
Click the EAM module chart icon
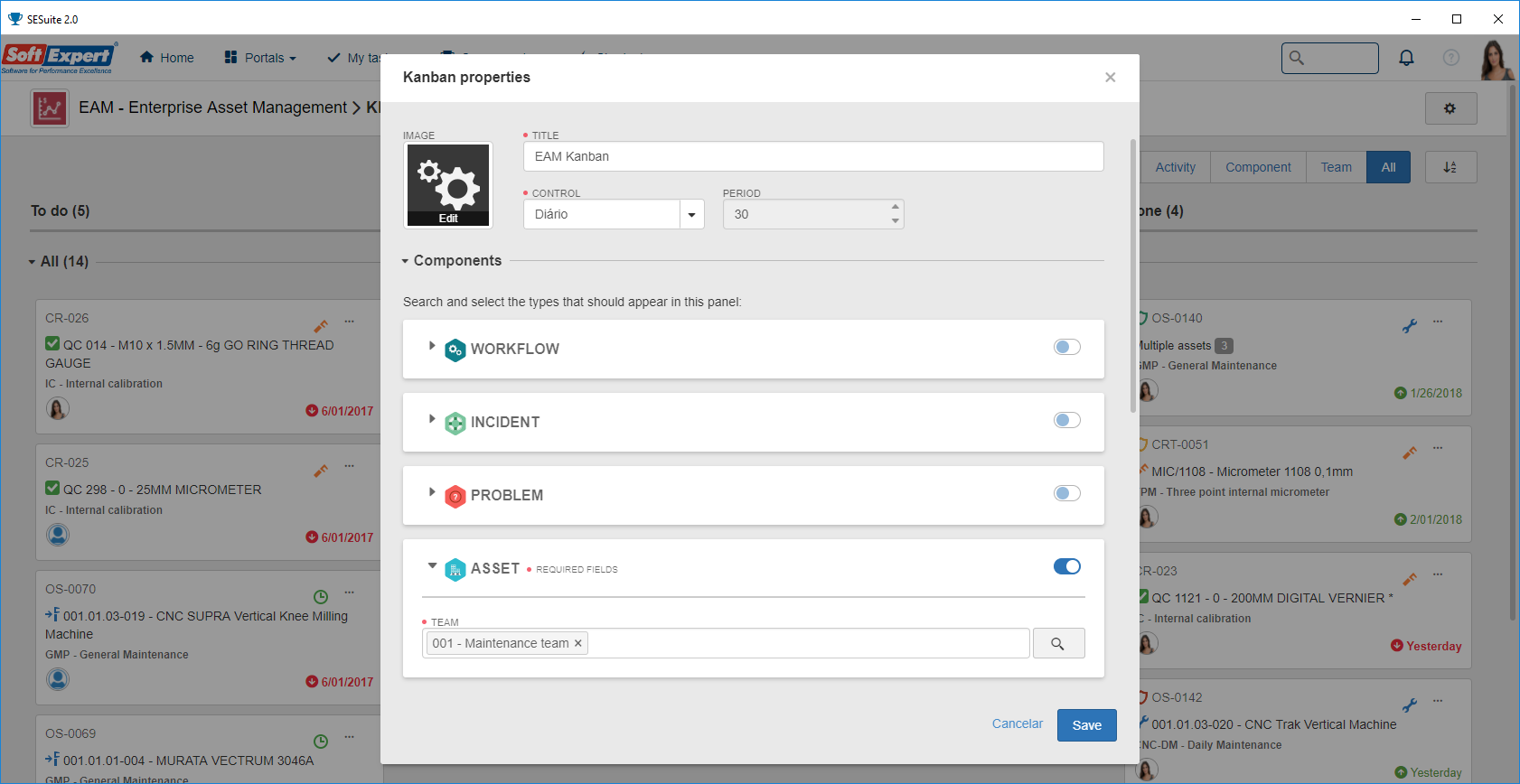[50, 108]
